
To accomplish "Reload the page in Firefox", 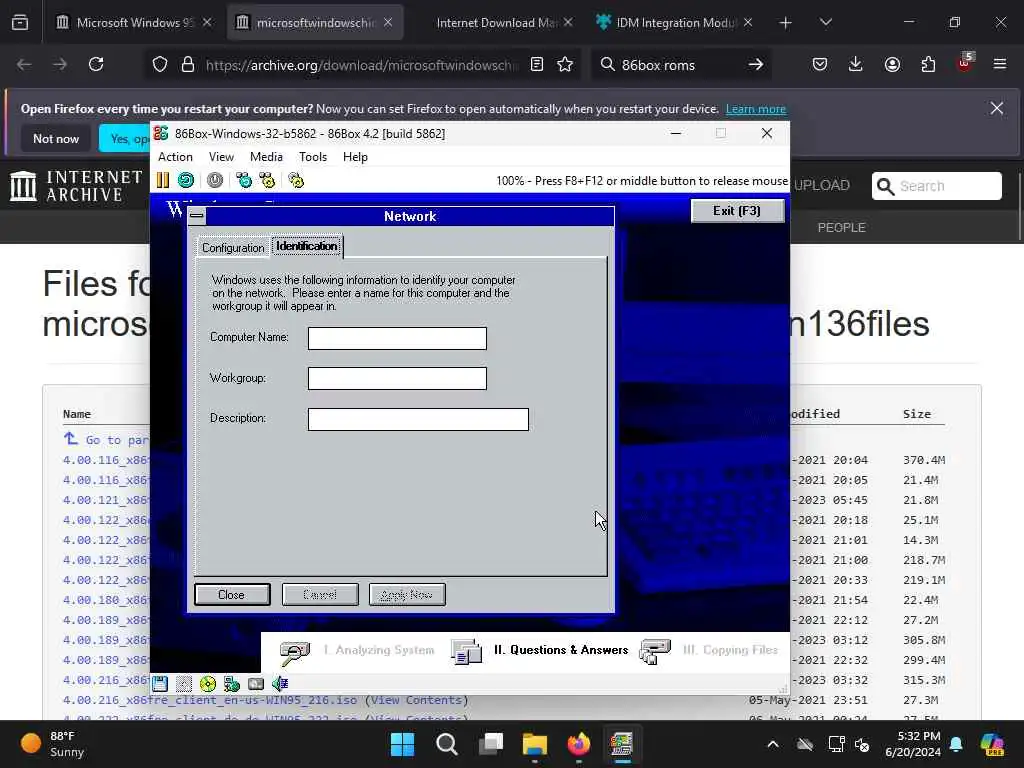I will 96,65.
